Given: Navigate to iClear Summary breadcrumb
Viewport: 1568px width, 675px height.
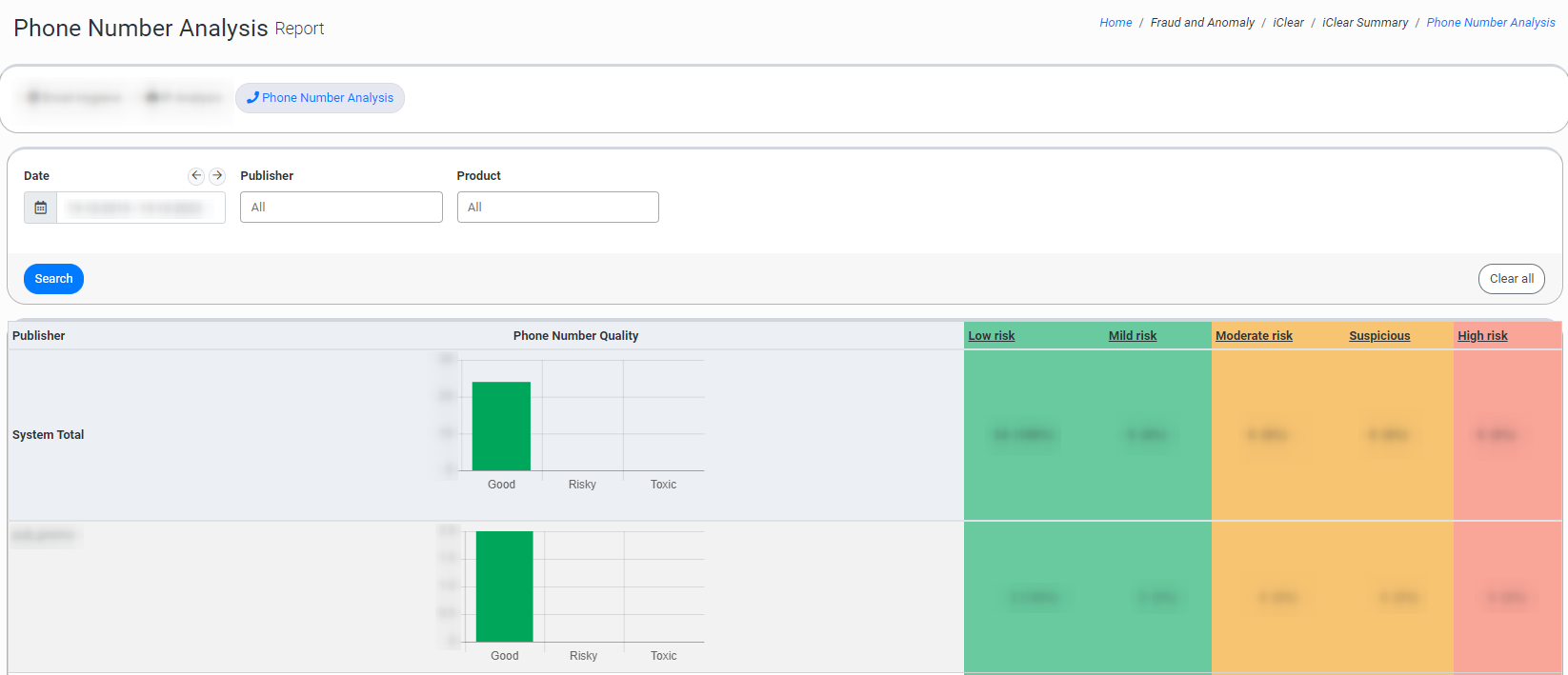Looking at the screenshot, I should [x=1364, y=23].
